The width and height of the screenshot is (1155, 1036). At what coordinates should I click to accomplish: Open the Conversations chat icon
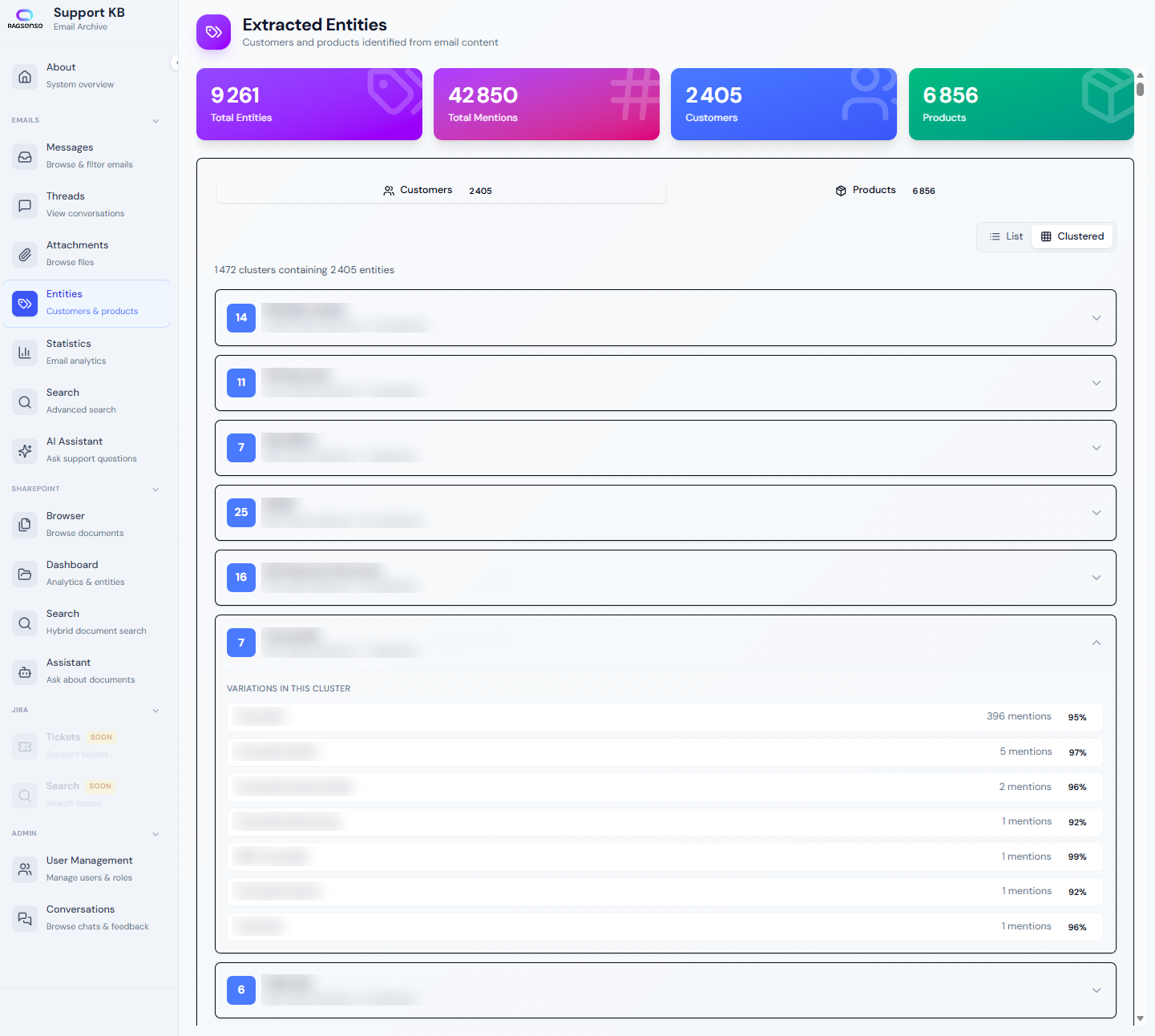pos(25,918)
